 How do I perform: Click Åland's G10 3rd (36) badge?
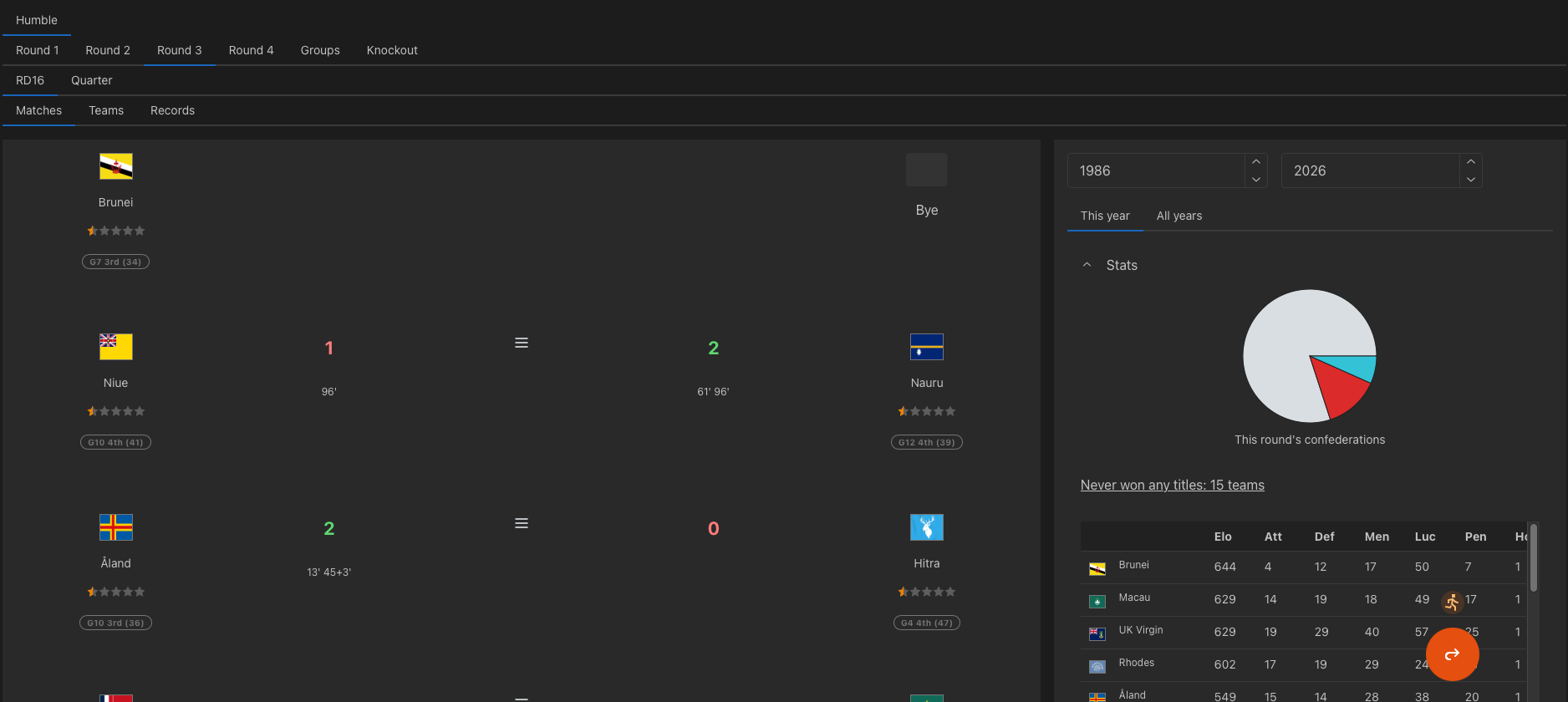point(115,623)
